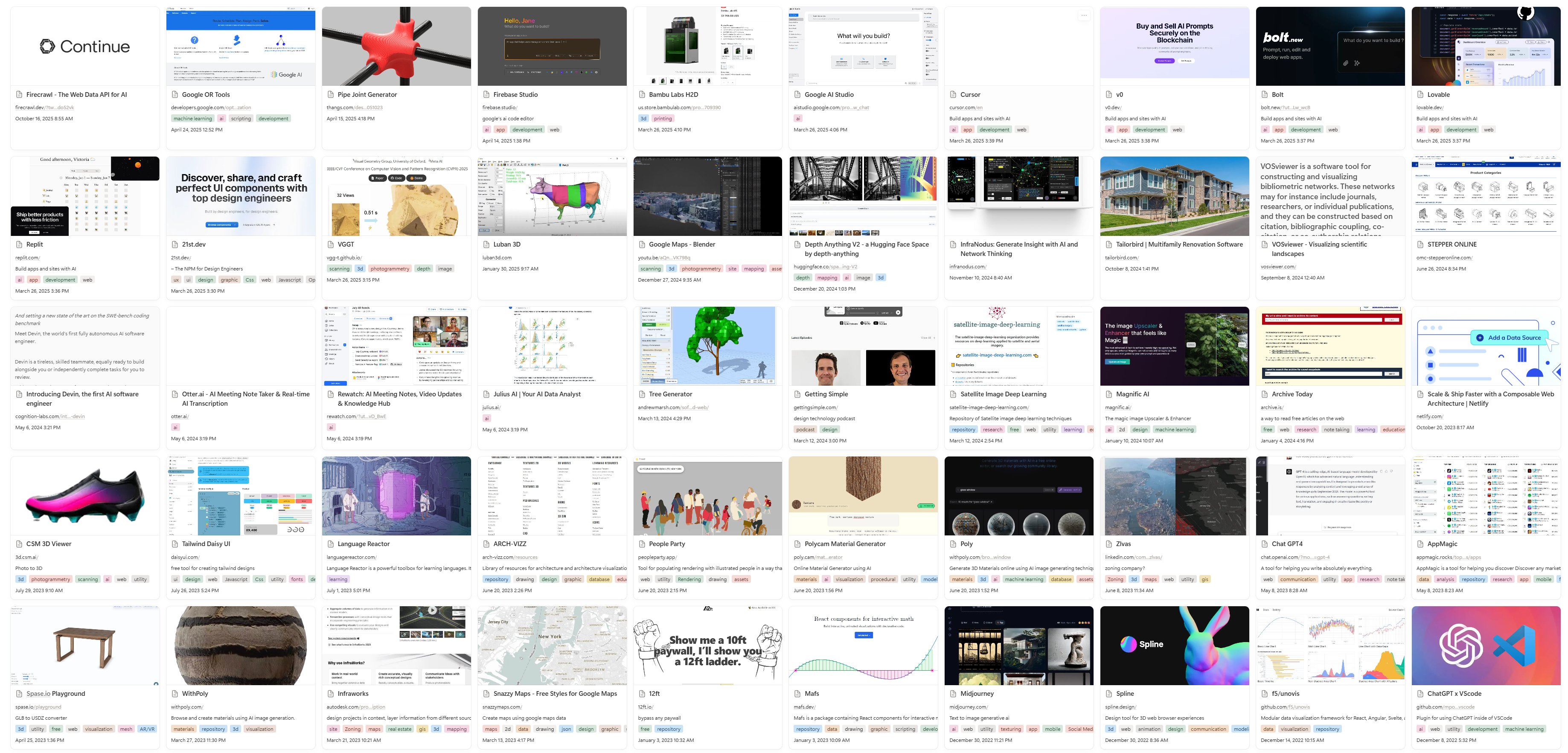Click the document icon beside the Replit title

(20, 244)
